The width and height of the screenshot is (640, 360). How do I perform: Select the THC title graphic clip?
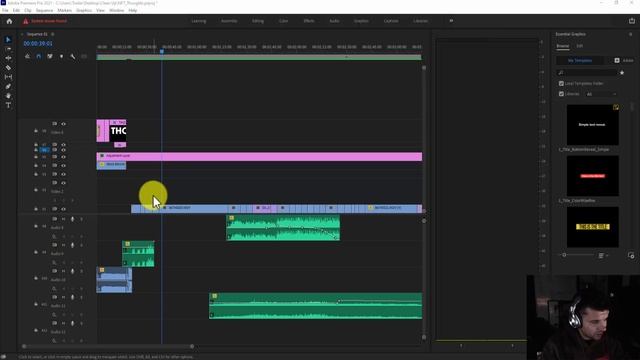pos(118,131)
